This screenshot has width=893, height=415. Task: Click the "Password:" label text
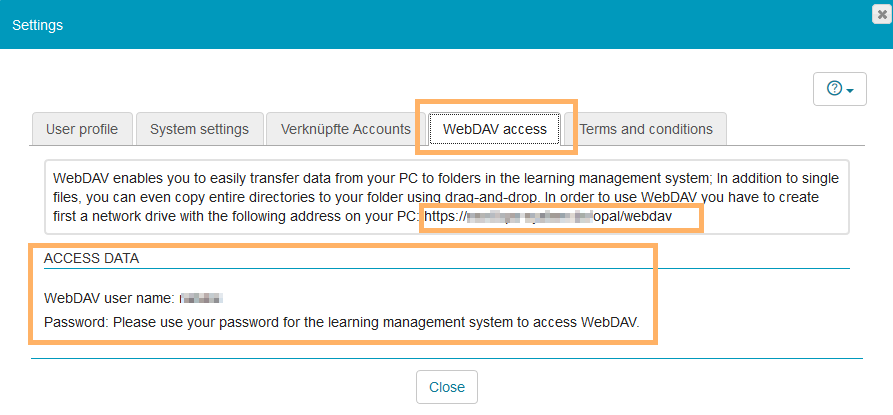click(x=76, y=323)
